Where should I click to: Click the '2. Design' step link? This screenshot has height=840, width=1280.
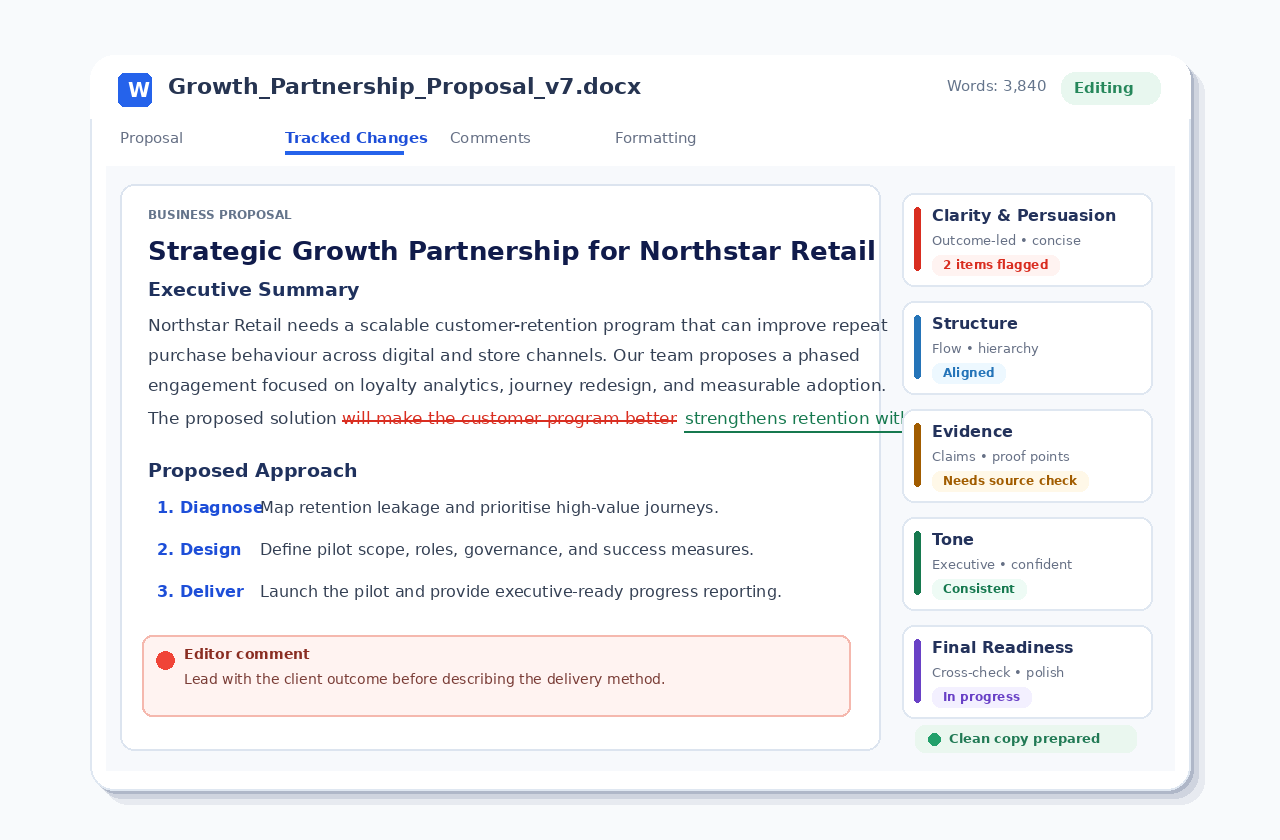point(199,550)
